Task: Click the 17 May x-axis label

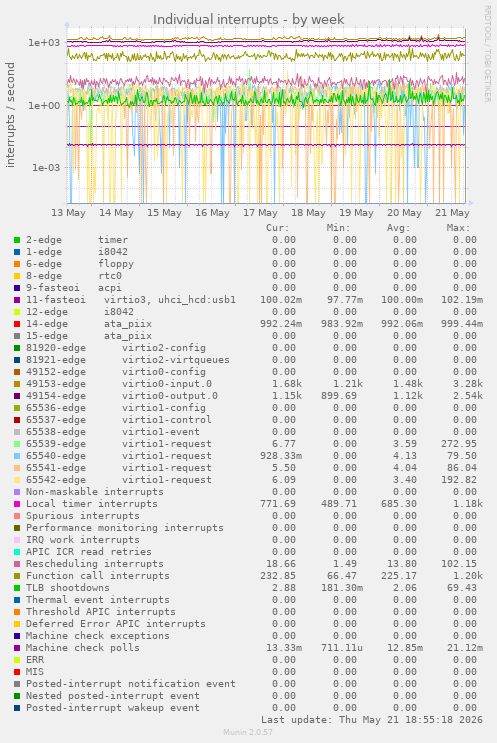Action: 260,213
